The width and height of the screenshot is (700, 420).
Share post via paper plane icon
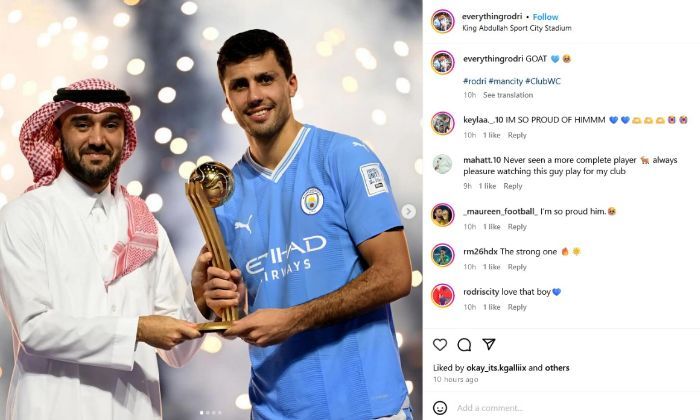pos(489,344)
